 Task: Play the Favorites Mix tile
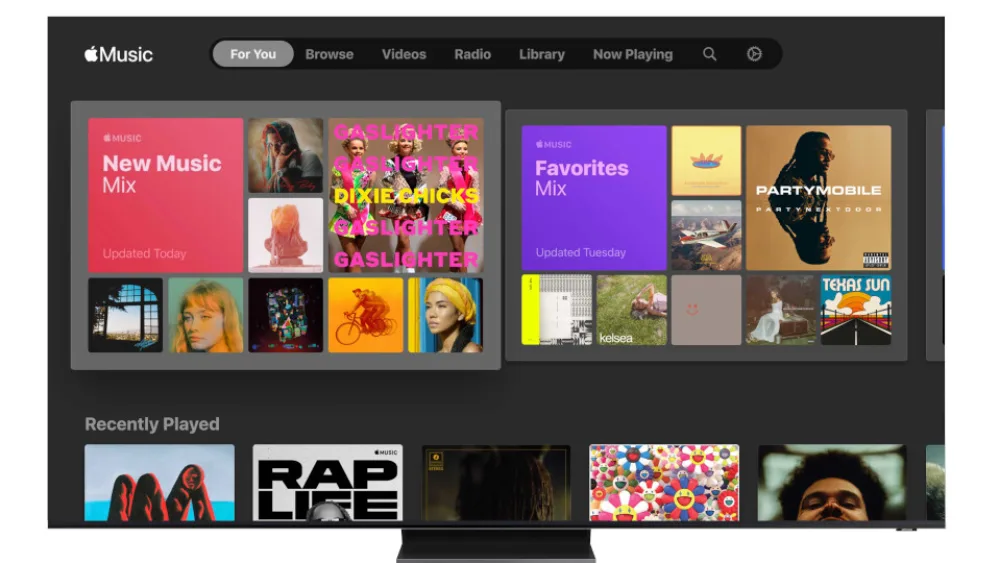(x=594, y=198)
